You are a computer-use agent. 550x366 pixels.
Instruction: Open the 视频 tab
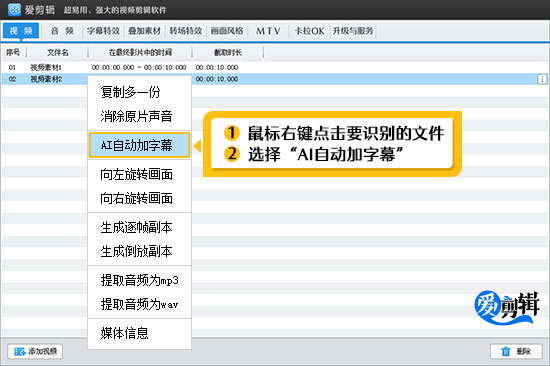click(x=21, y=31)
